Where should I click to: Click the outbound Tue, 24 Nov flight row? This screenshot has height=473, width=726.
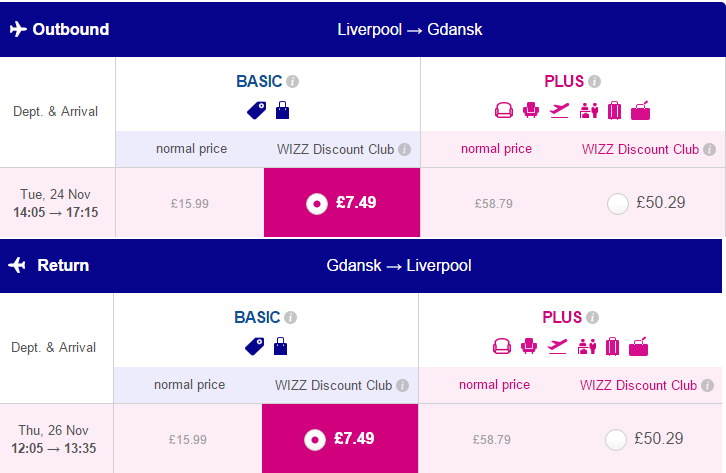(363, 203)
